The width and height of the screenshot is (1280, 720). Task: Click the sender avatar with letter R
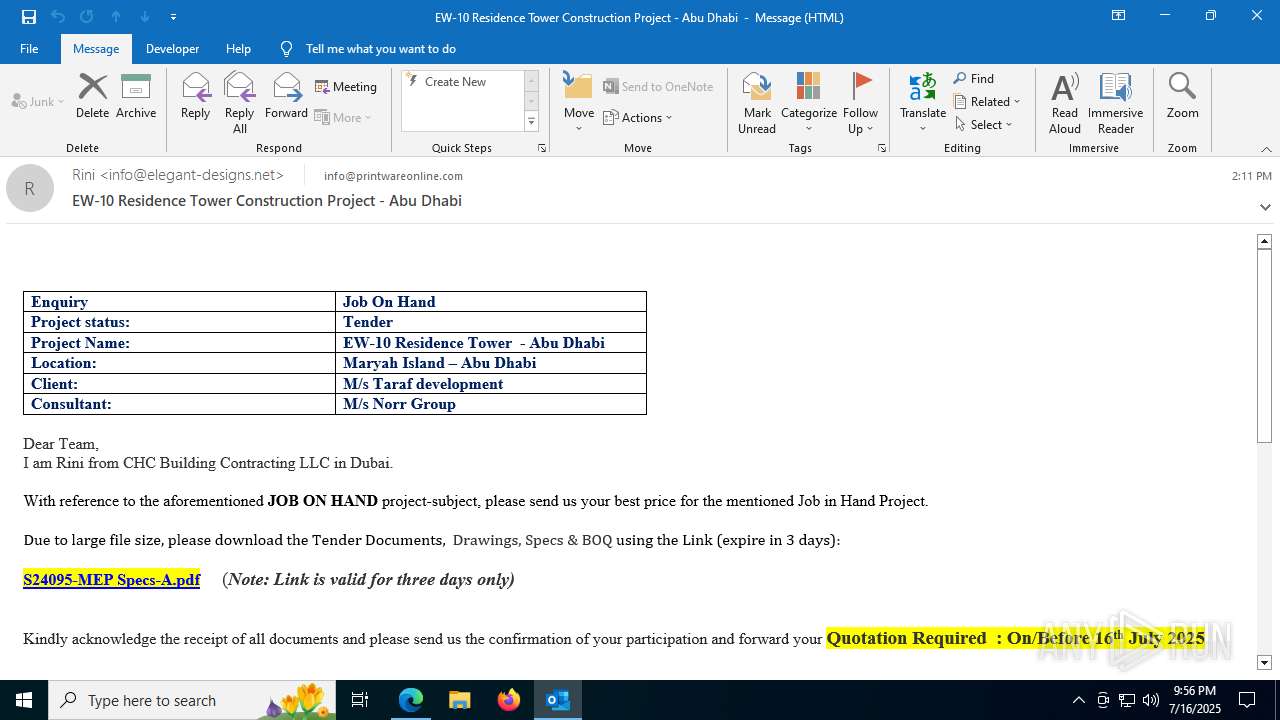click(30, 188)
